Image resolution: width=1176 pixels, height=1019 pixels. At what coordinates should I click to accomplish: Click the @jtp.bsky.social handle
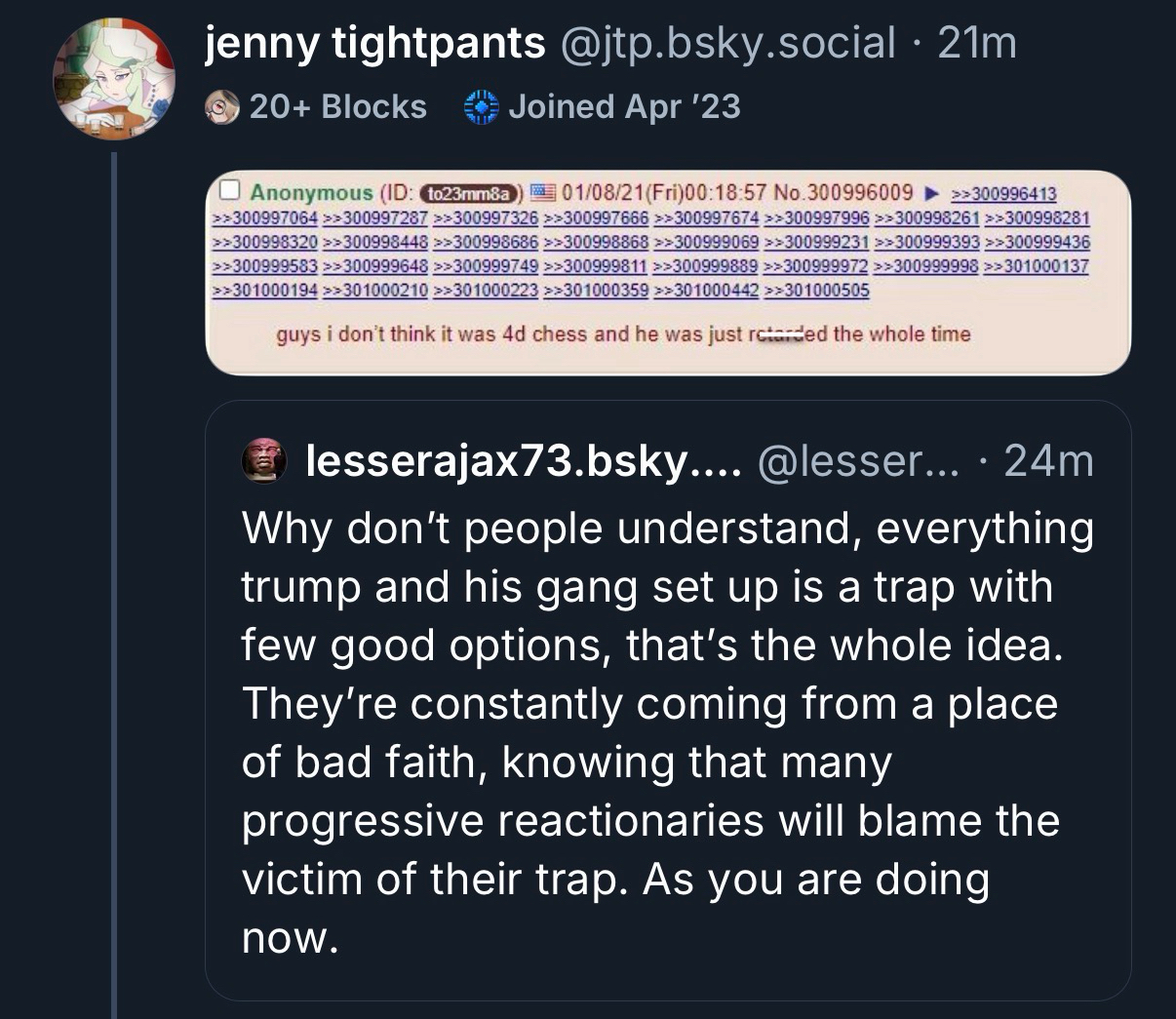(x=726, y=44)
